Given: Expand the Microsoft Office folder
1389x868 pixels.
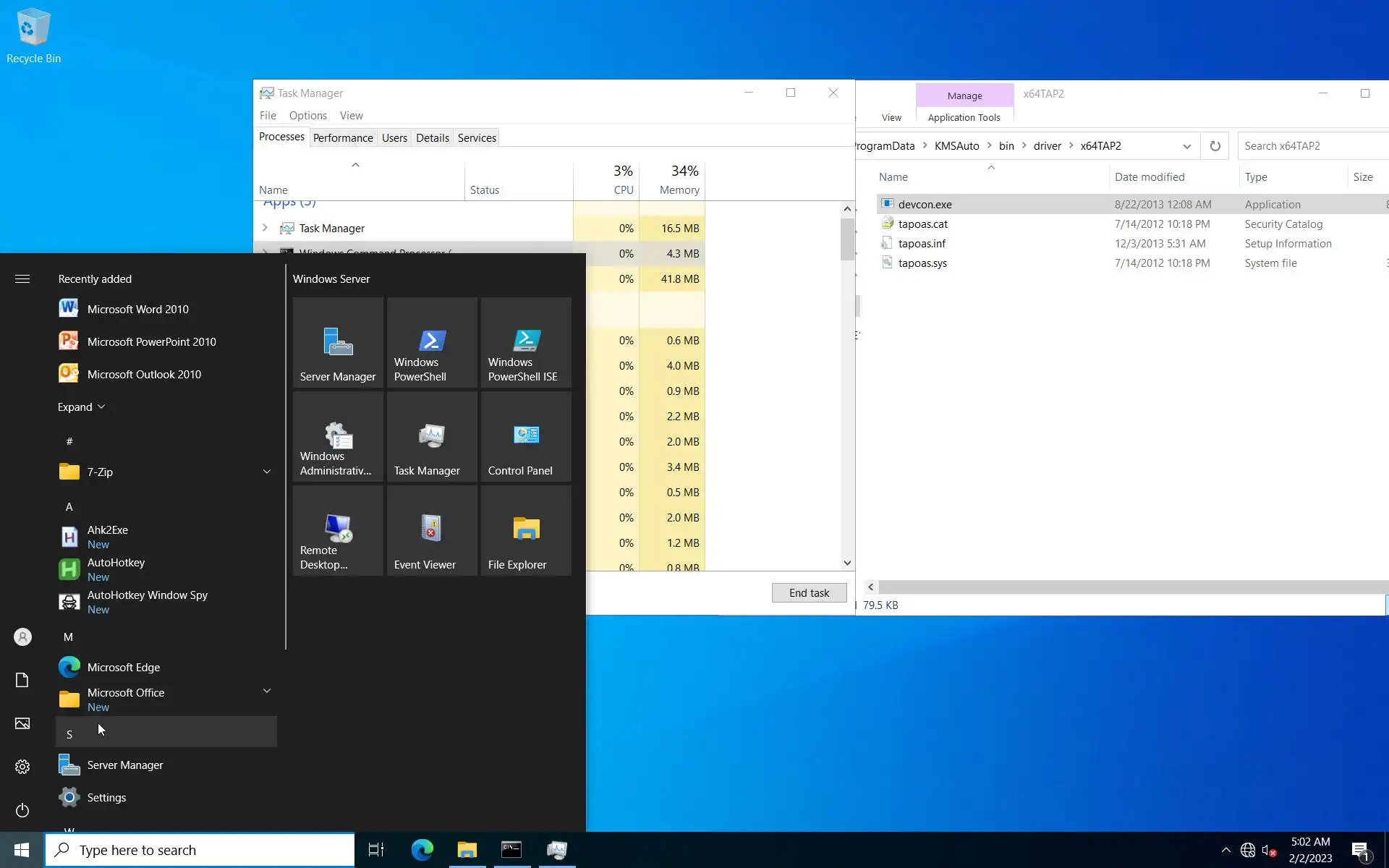Looking at the screenshot, I should (x=266, y=692).
